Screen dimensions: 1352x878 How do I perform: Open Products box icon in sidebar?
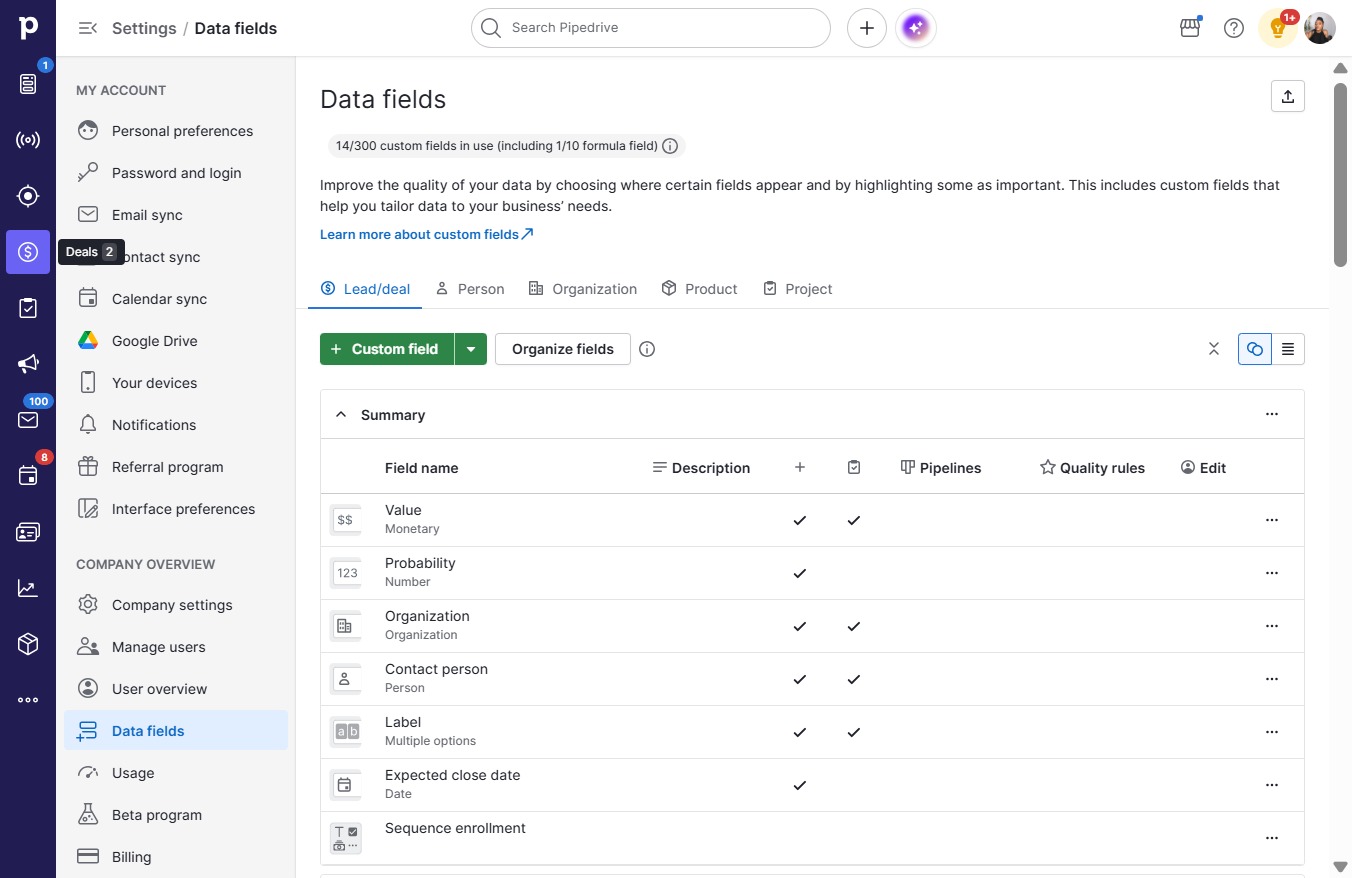pyautogui.click(x=28, y=644)
